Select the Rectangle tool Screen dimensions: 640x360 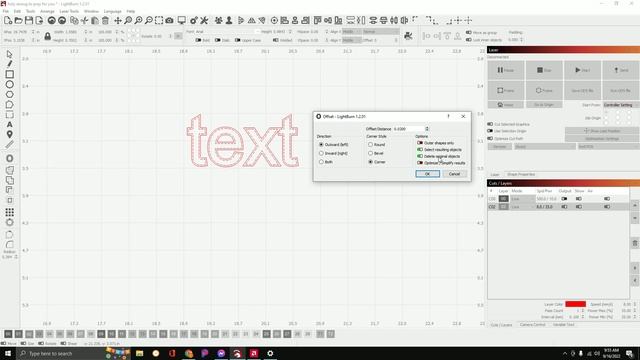click(x=9, y=74)
